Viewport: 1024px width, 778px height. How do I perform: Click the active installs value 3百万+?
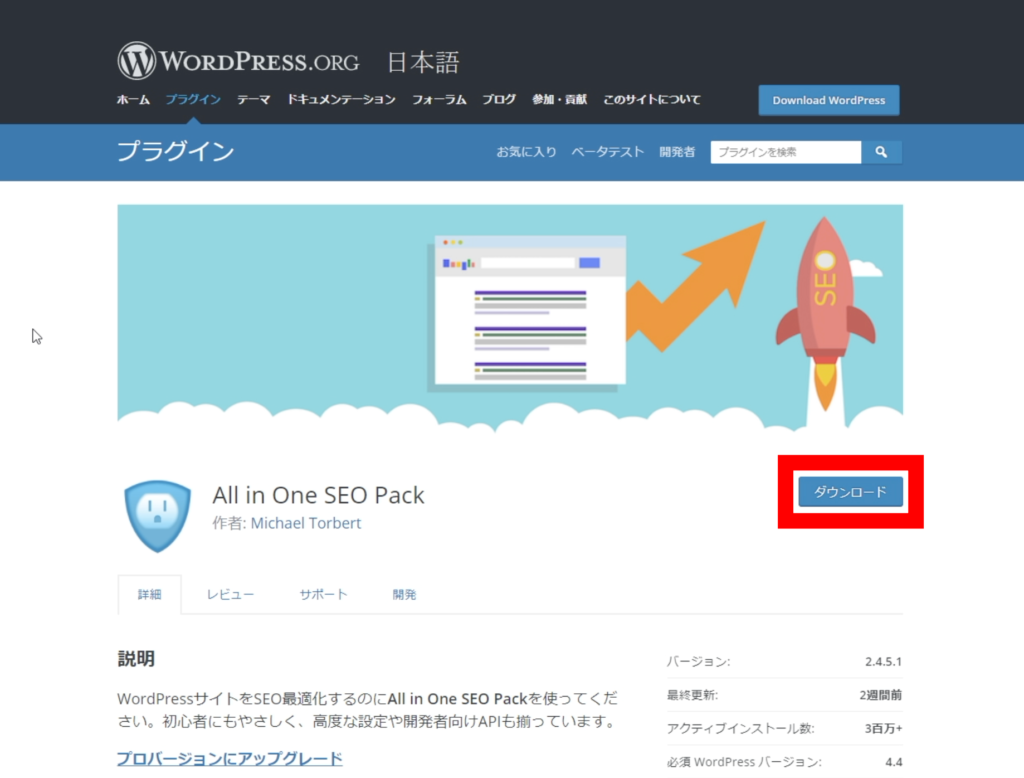tap(883, 728)
